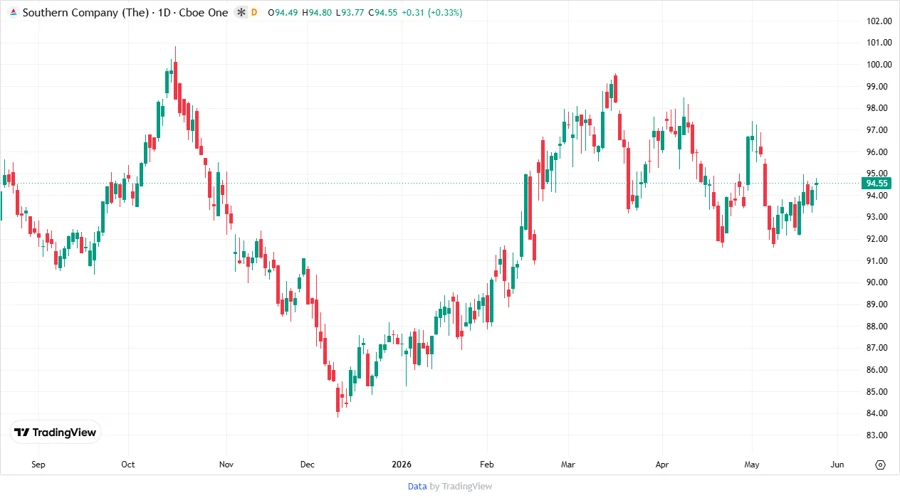Click the asterisk market status icon
900x498 pixels.
click(x=241, y=12)
